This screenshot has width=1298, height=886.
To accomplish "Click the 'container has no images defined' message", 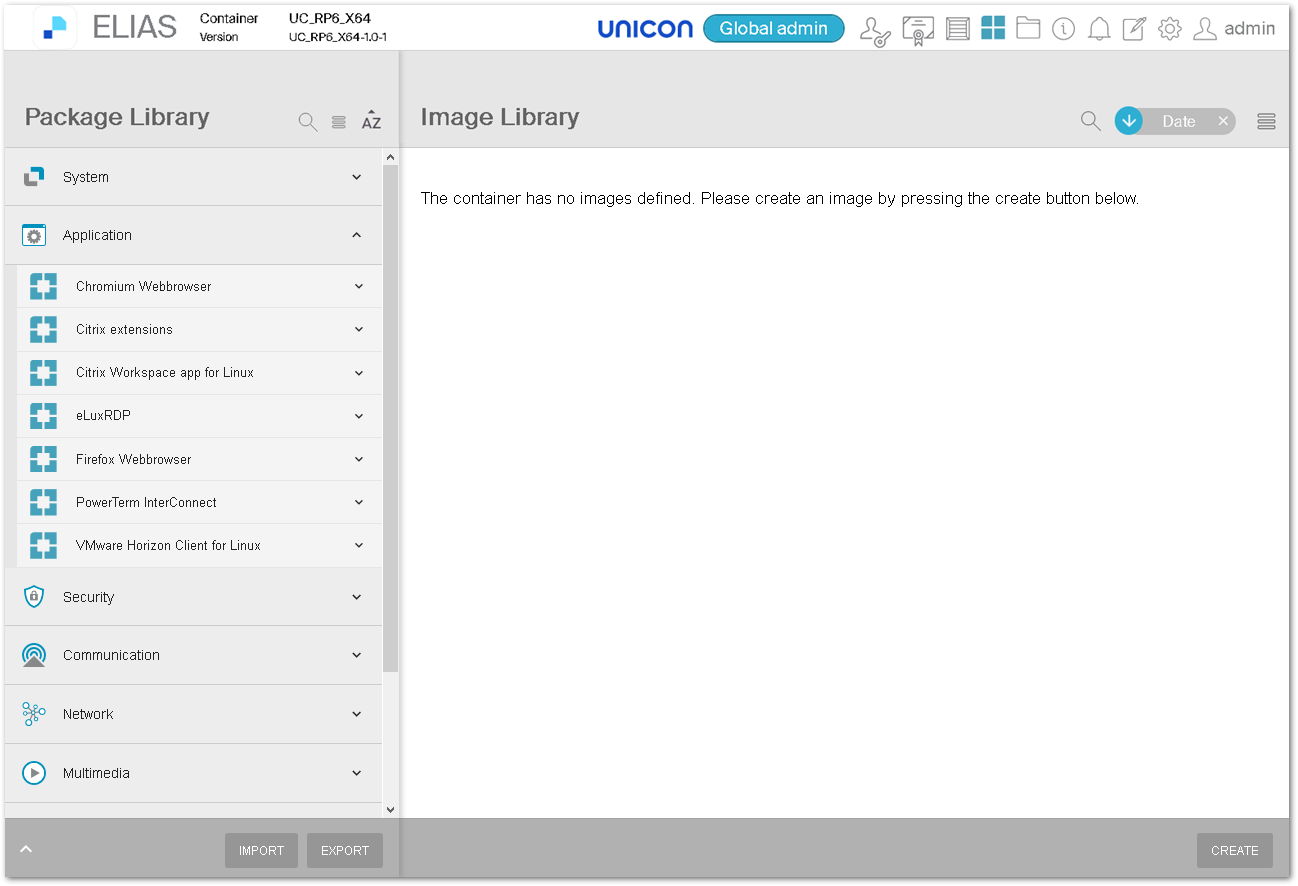I will tap(780, 198).
